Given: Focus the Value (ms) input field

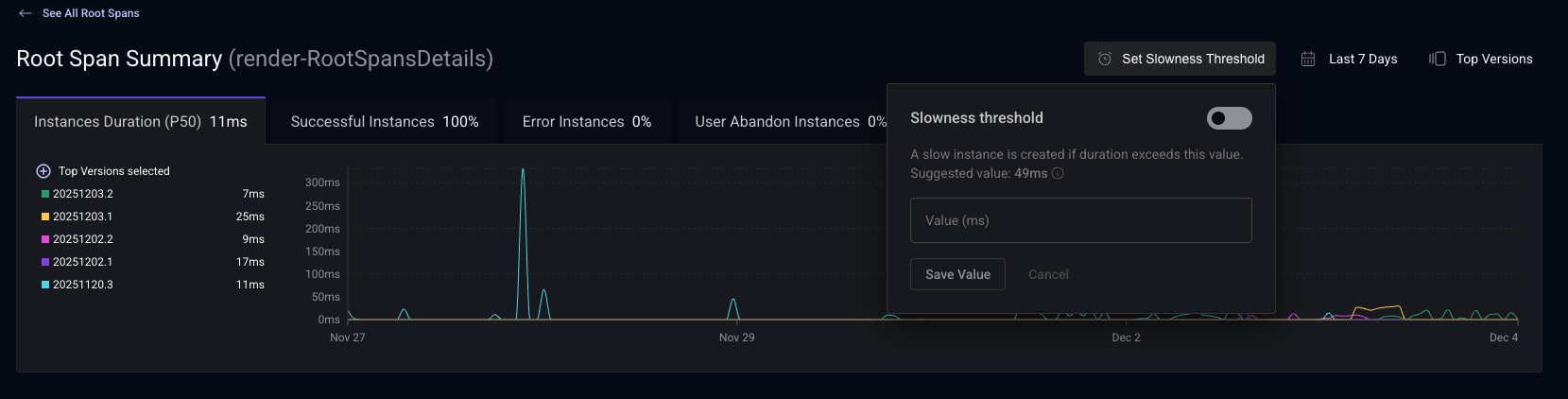Looking at the screenshot, I should [x=1080, y=220].
